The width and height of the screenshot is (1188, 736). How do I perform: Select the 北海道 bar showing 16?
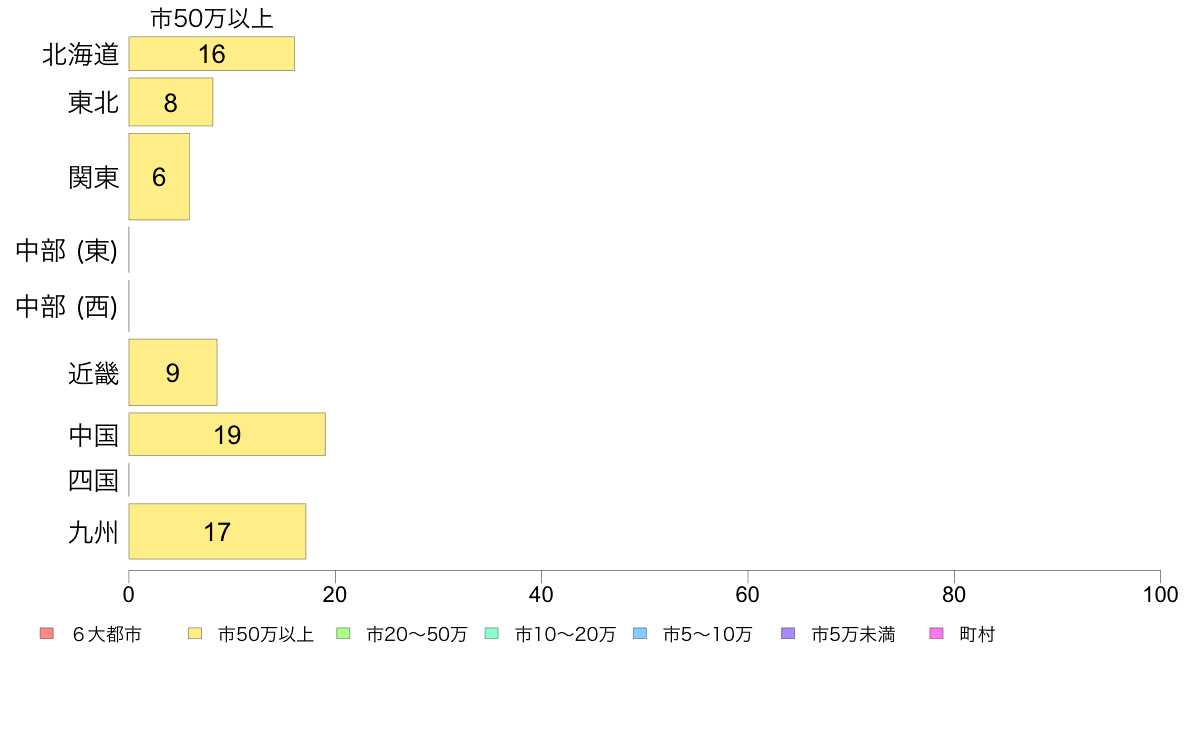(211, 54)
